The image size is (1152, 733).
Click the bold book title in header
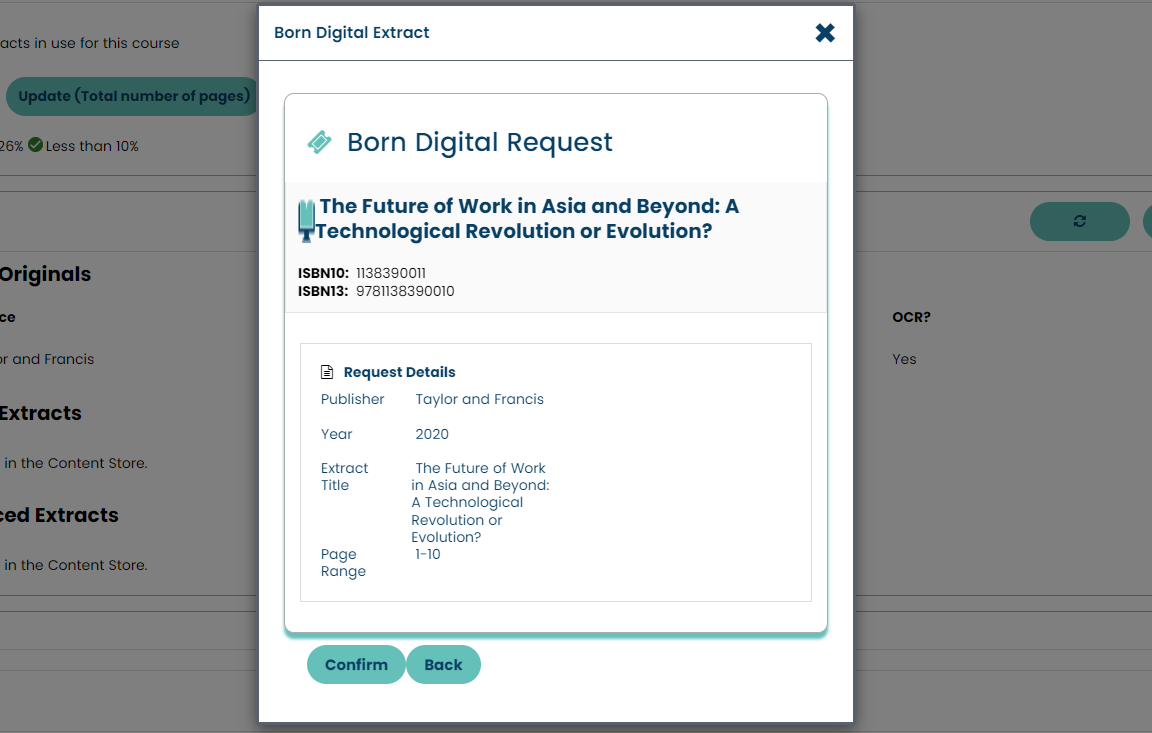point(527,219)
